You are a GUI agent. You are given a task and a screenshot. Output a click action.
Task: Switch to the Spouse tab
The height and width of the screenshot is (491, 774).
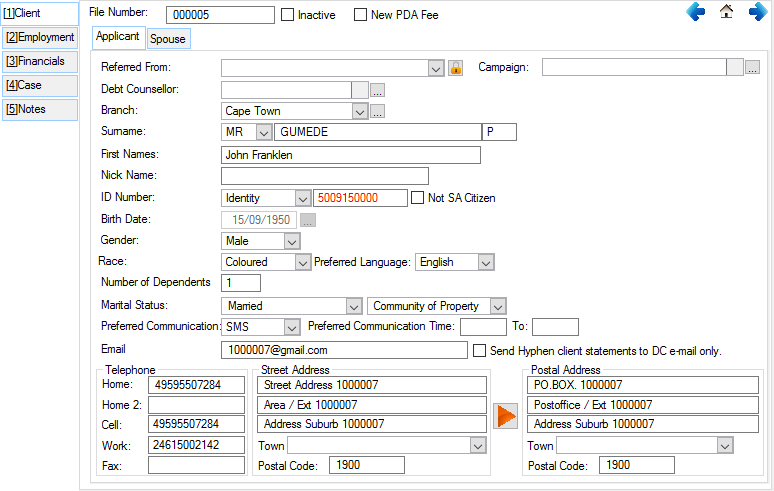(167, 39)
